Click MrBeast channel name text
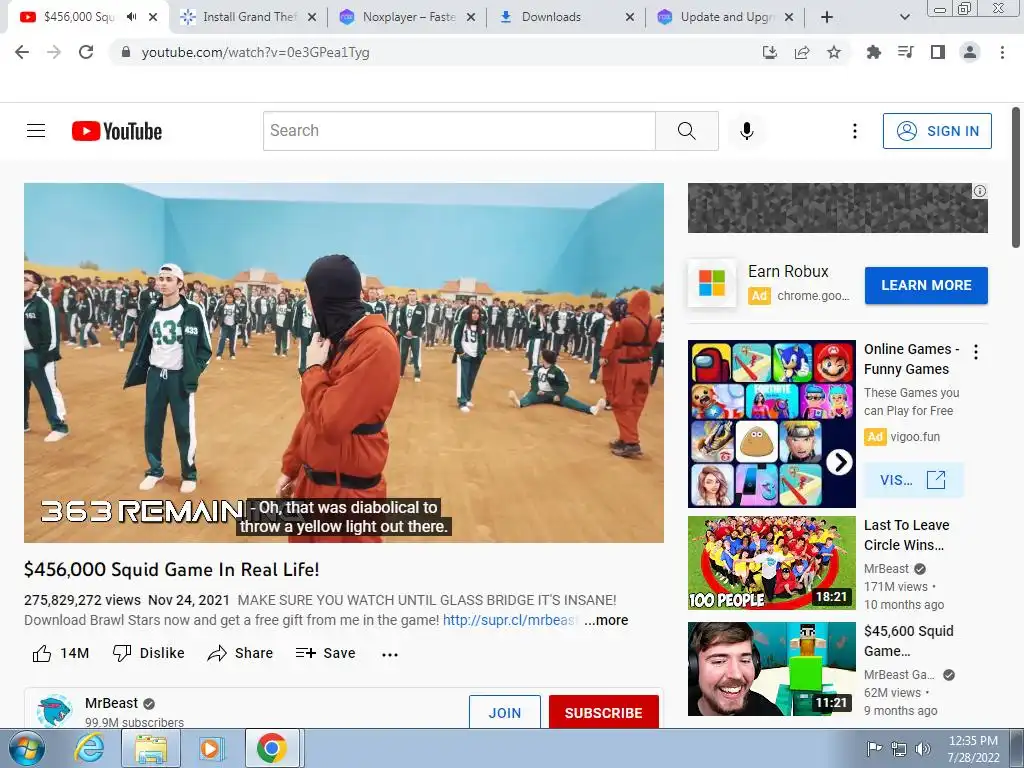The height and width of the screenshot is (768, 1024). tap(111, 703)
